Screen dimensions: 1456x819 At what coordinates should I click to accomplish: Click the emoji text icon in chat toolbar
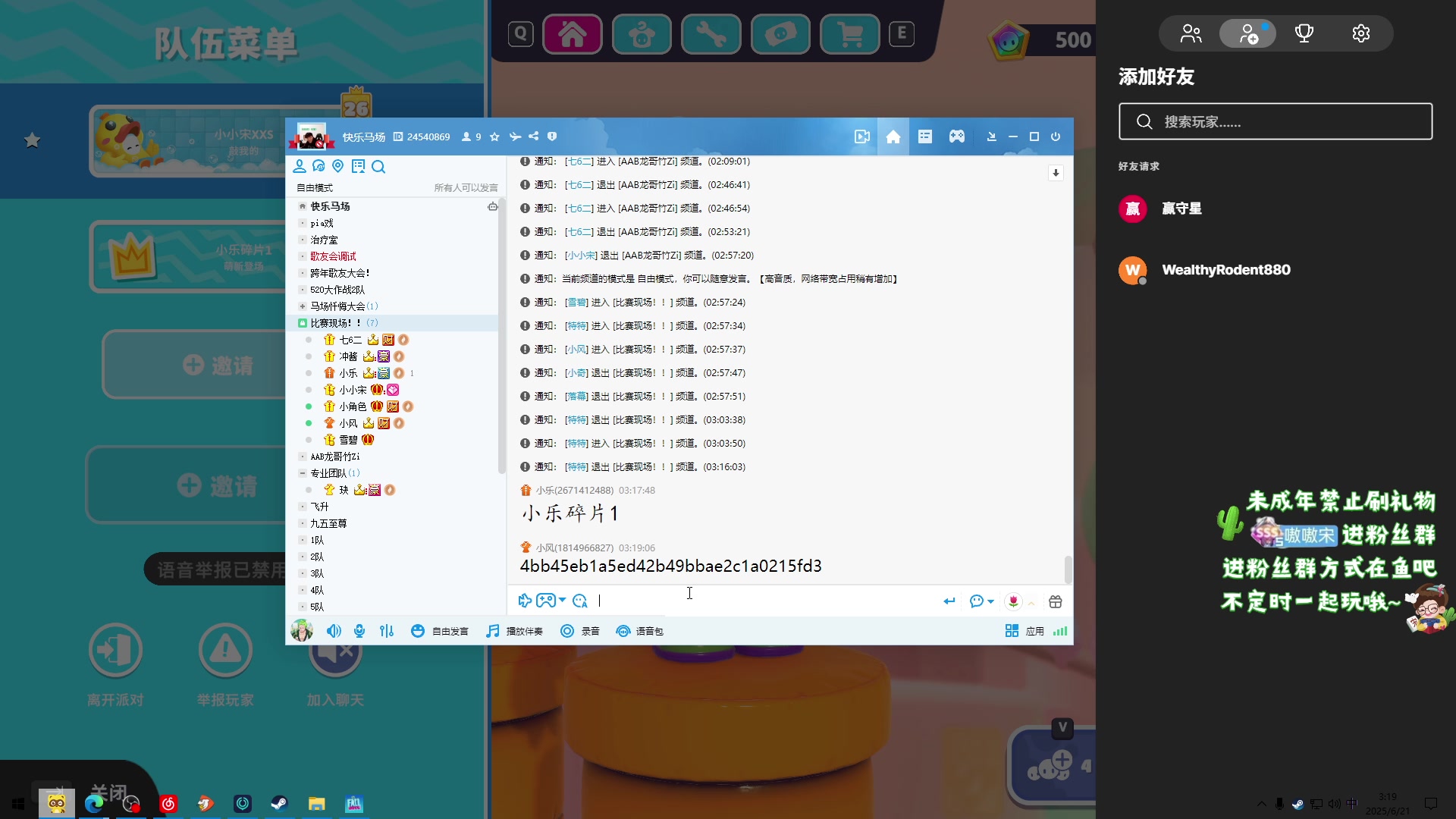580,601
